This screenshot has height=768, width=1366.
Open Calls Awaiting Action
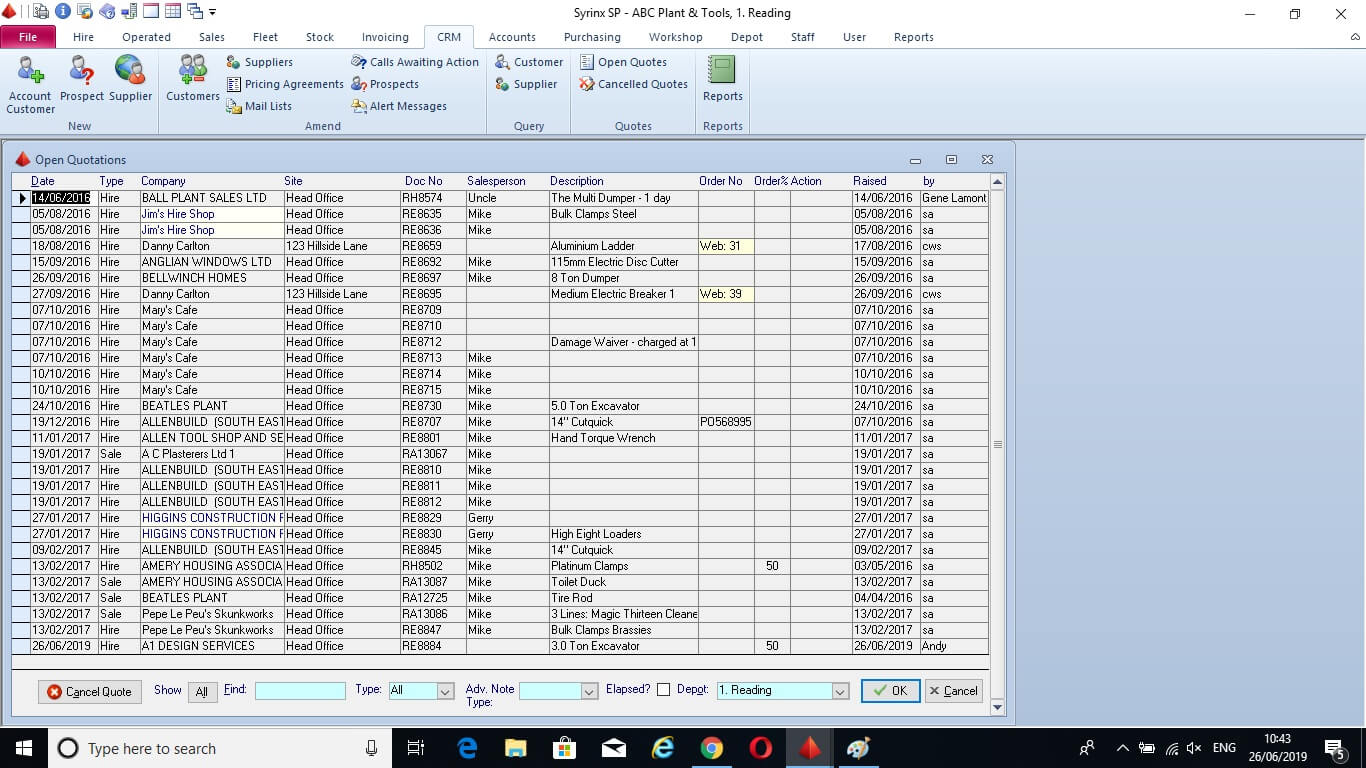415,62
